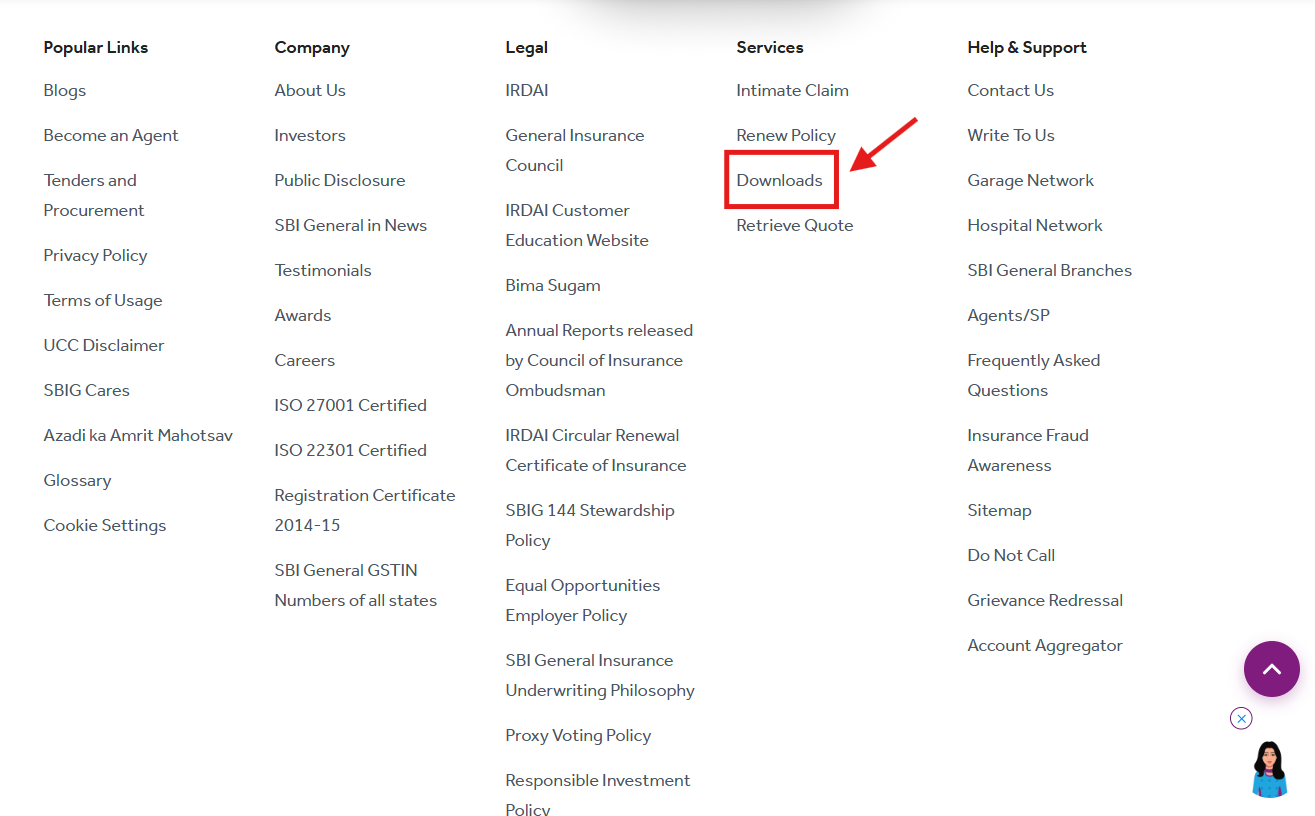Open Registration Certificate 2014-15

(x=365, y=510)
